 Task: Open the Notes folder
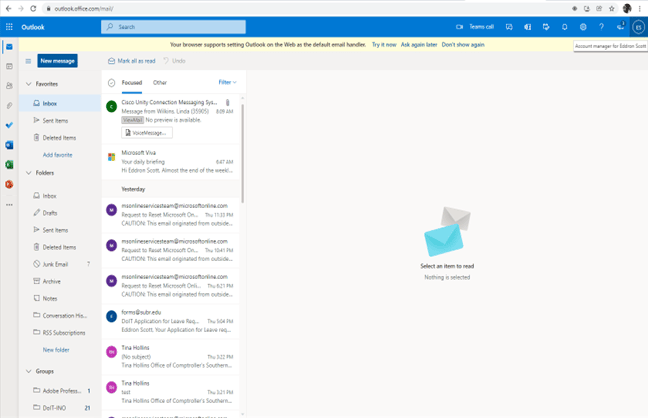[x=60, y=299]
